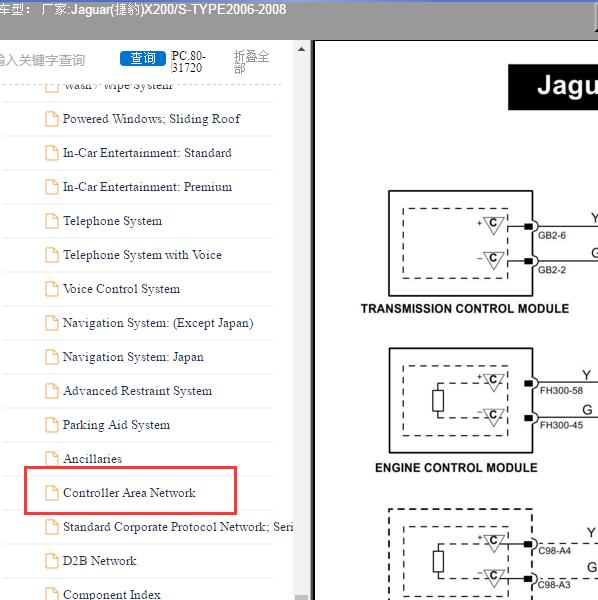598x600 pixels.
Task: Click connector label FH300-58
Action: 561,390
